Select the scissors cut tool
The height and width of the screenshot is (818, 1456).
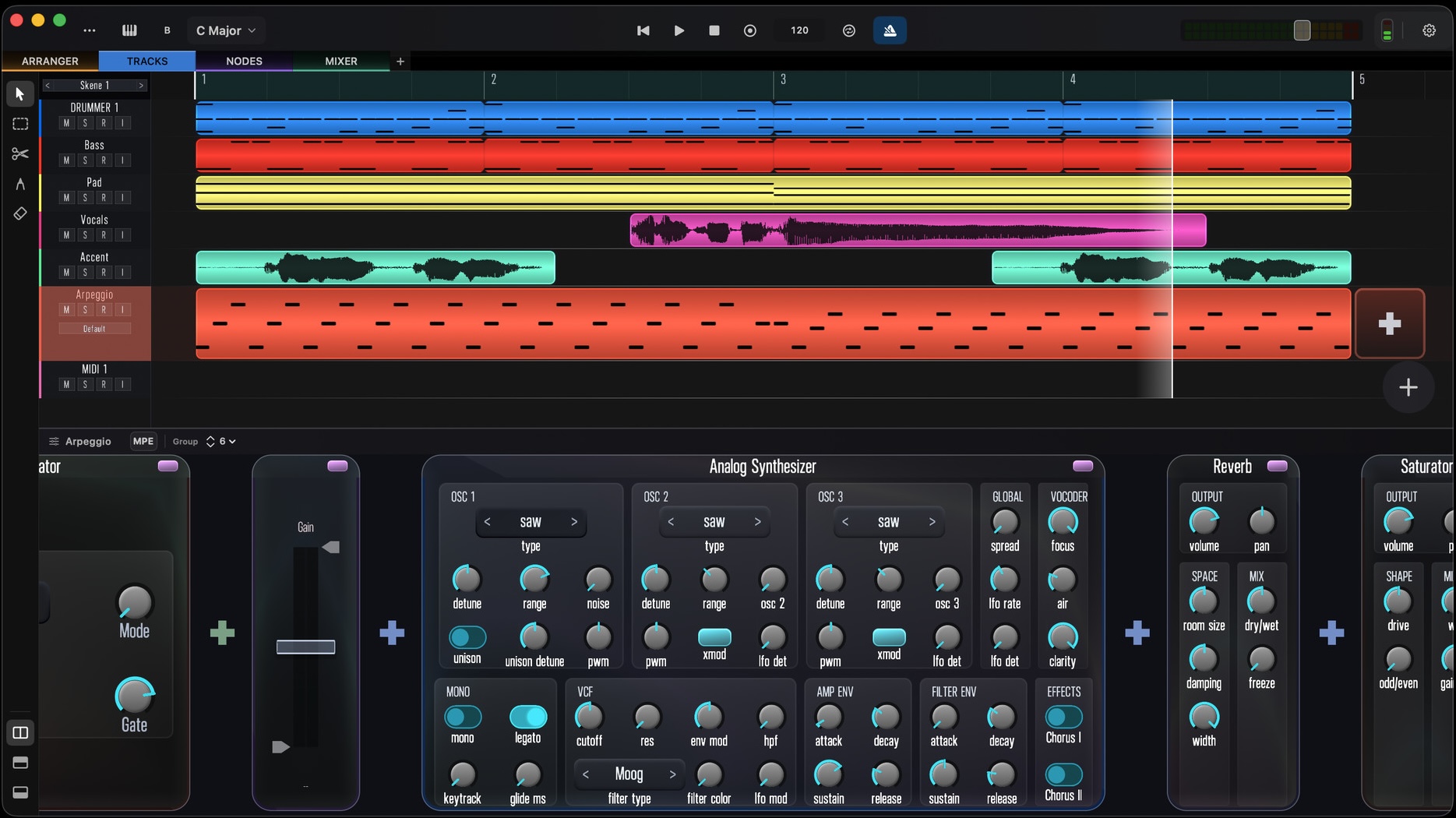coord(20,154)
